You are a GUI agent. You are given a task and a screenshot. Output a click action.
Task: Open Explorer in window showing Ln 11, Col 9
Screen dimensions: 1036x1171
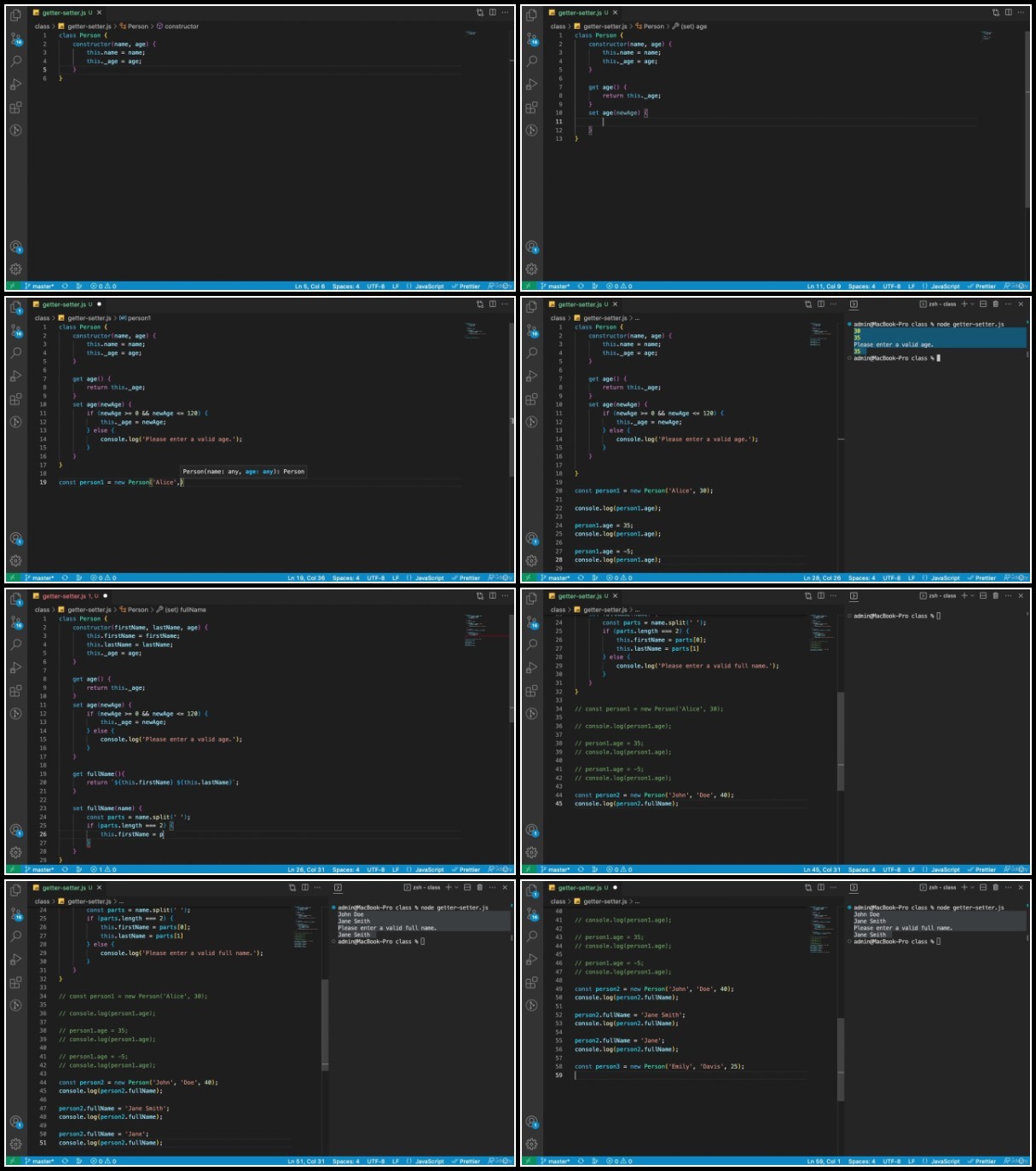coord(532,15)
